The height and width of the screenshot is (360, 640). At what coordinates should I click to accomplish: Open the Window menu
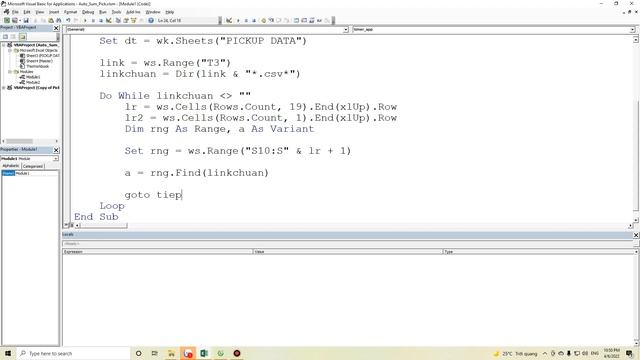[153, 12]
